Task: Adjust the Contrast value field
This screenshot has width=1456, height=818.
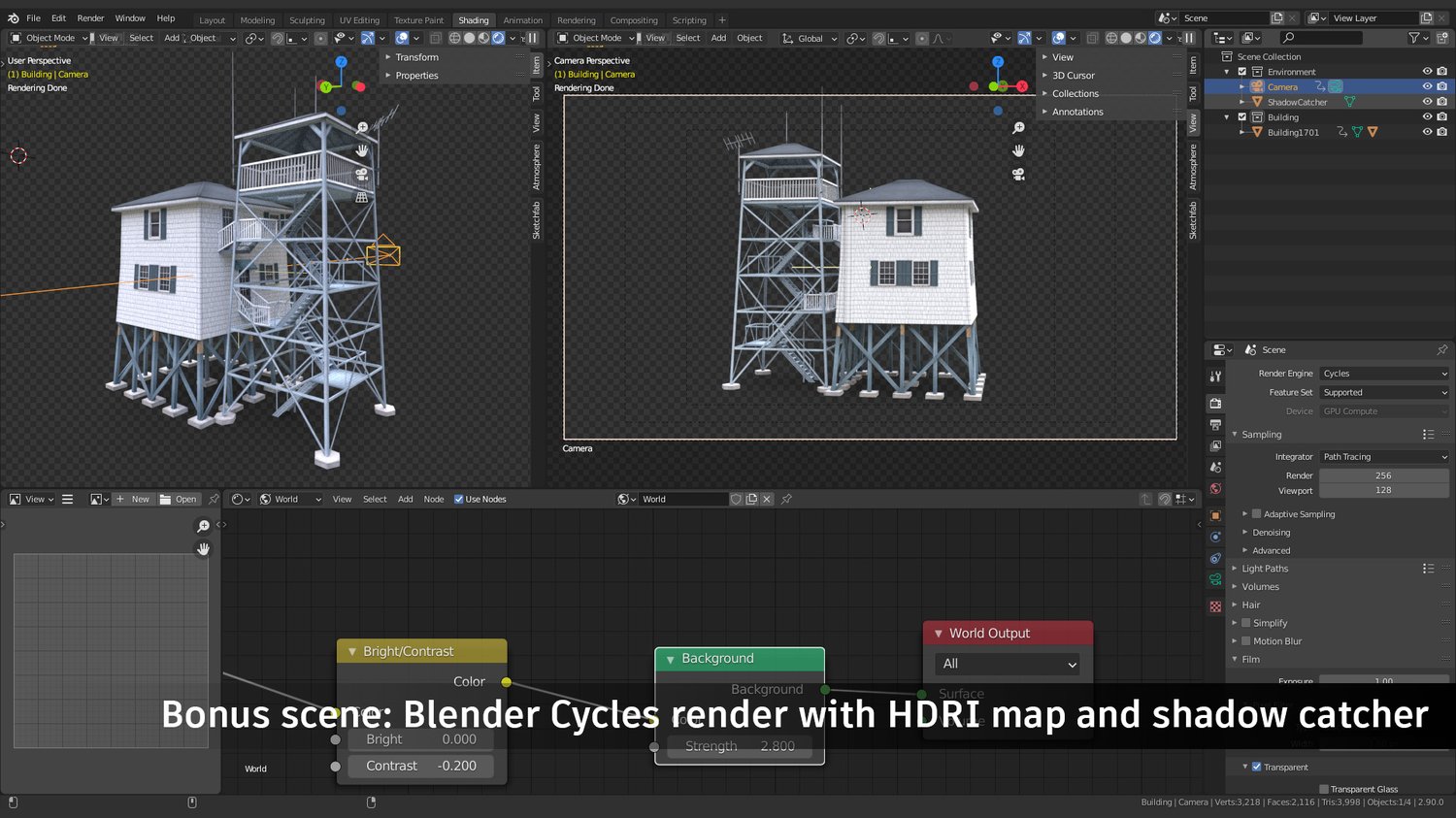Action: coord(420,766)
